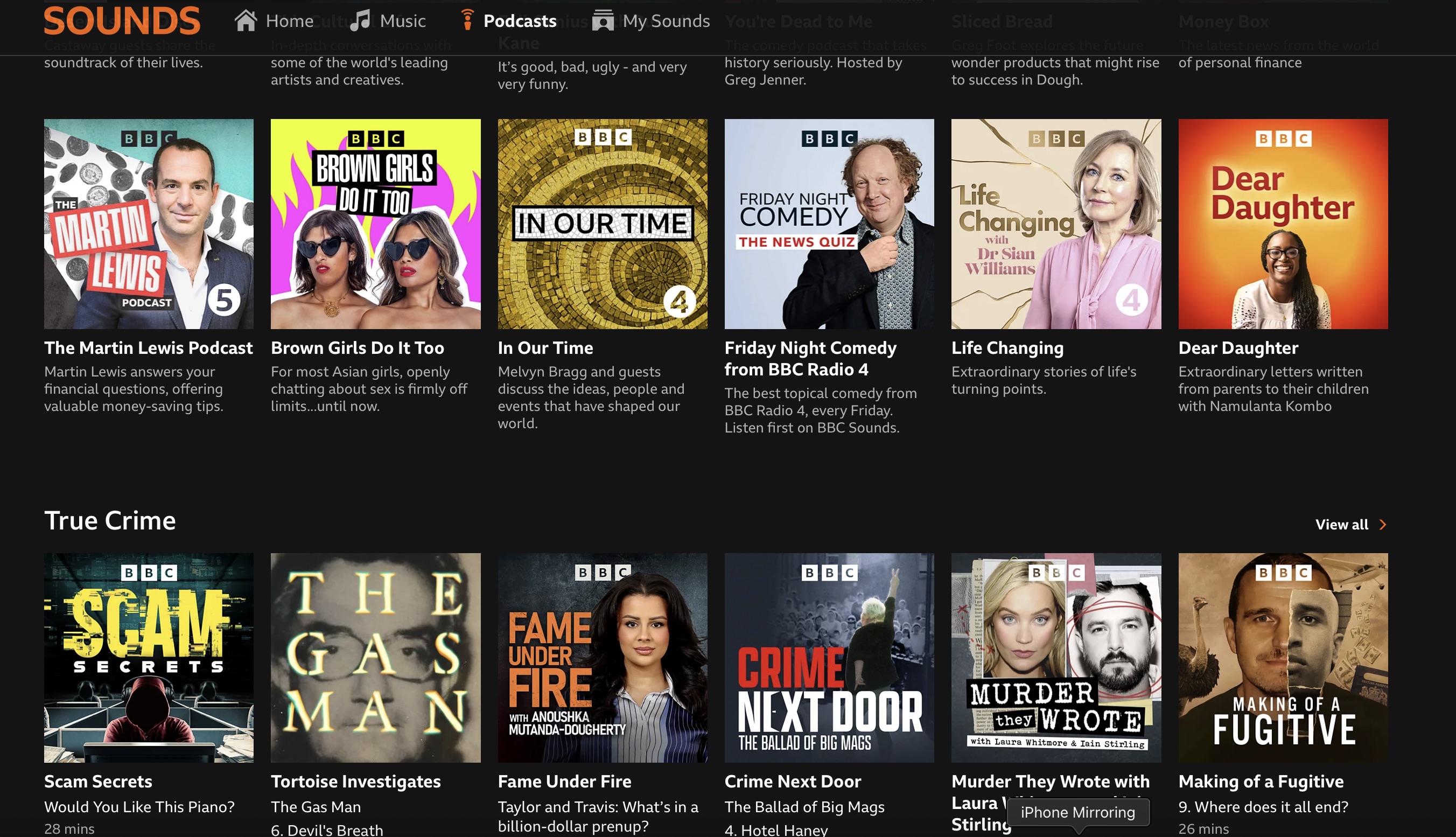Click the Home house icon
The width and height of the screenshot is (1456, 837).
coord(246,20)
